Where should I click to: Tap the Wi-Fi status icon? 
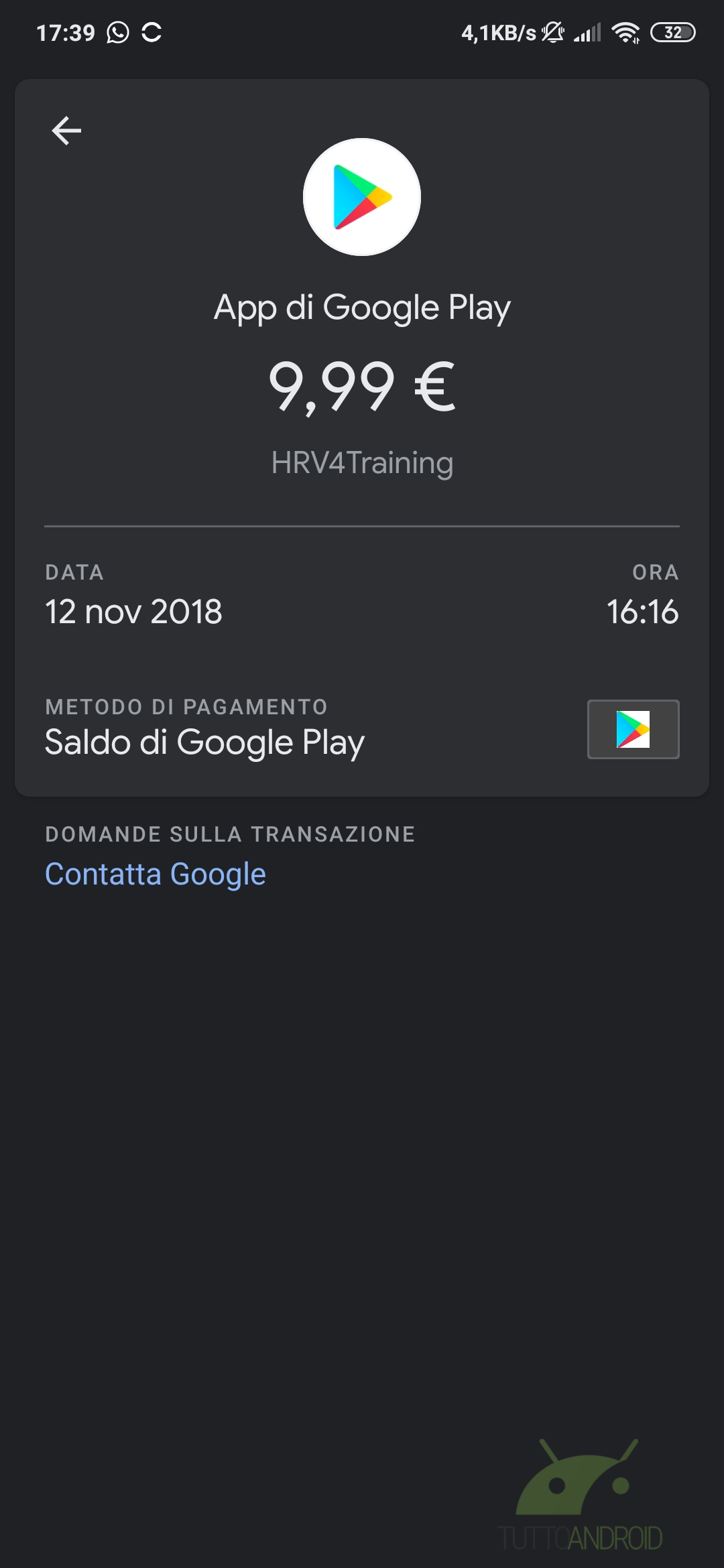[625, 32]
